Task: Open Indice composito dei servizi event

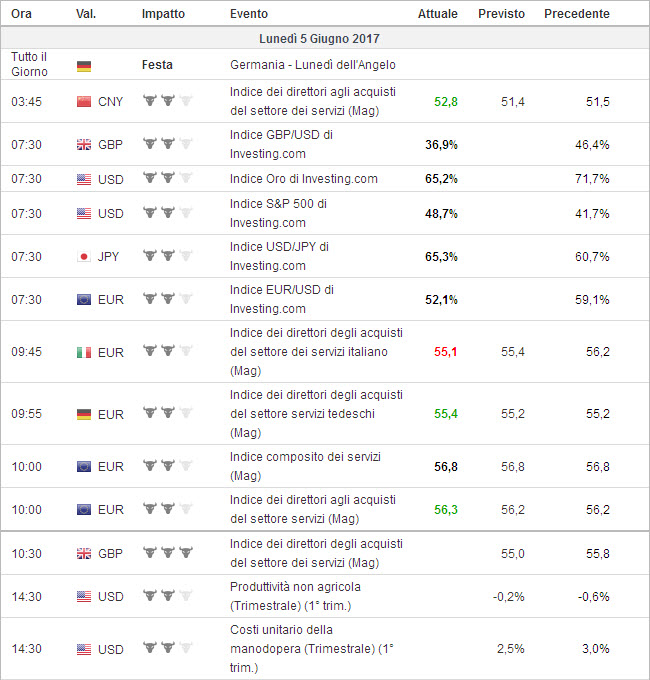Action: point(304,466)
